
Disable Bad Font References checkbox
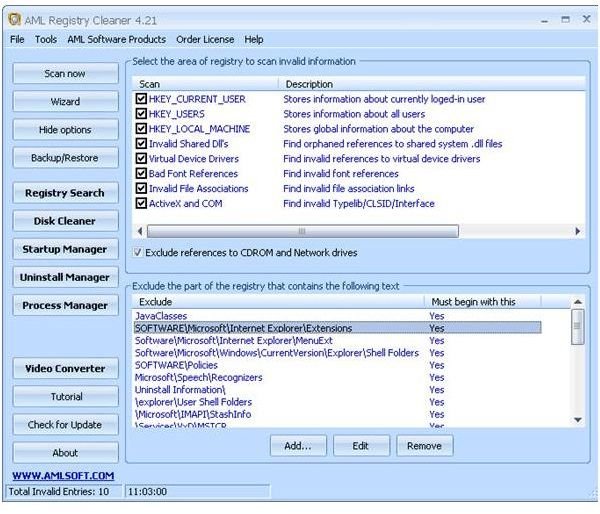click(x=141, y=173)
